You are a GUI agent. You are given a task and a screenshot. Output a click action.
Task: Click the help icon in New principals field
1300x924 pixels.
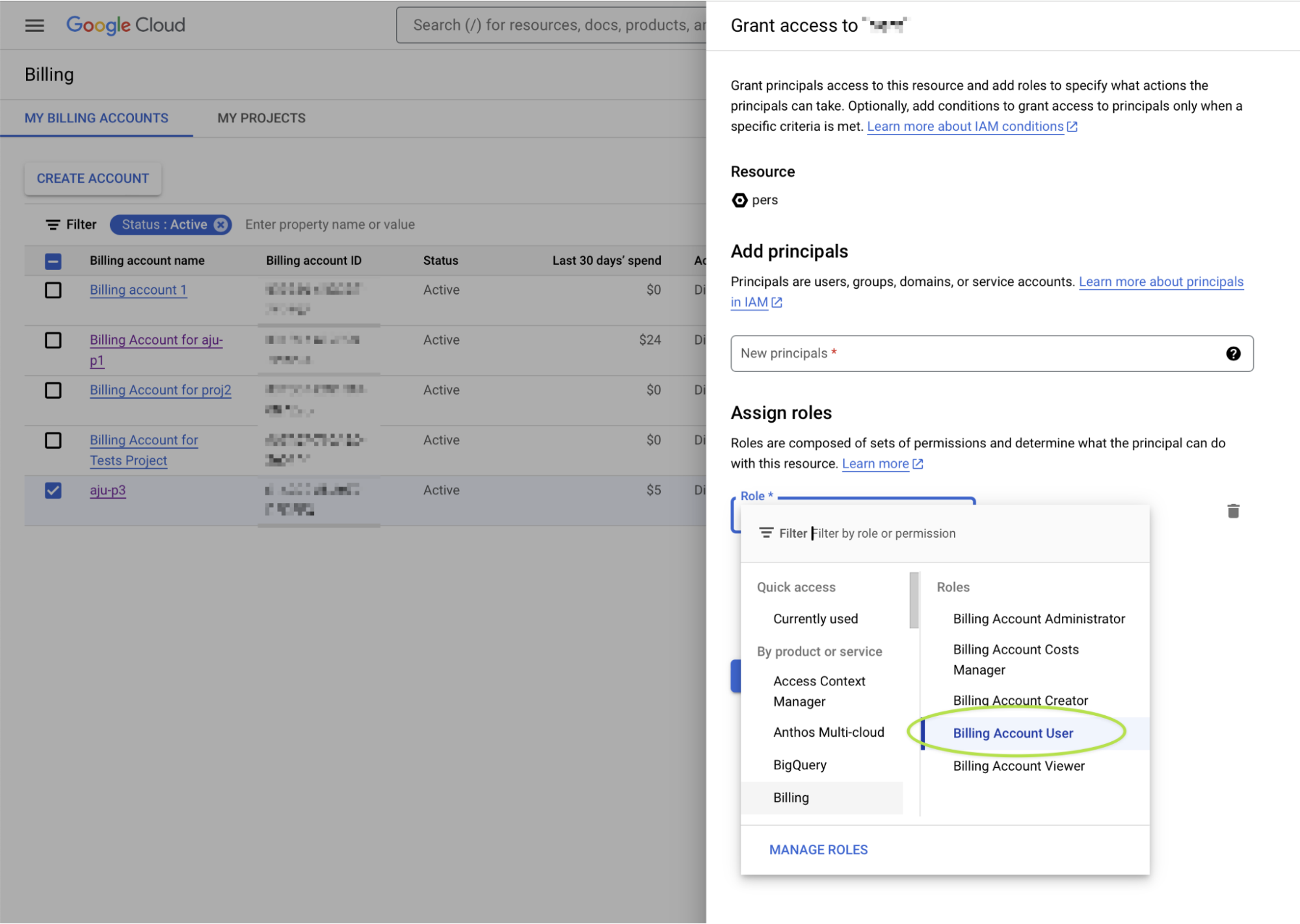click(1233, 354)
